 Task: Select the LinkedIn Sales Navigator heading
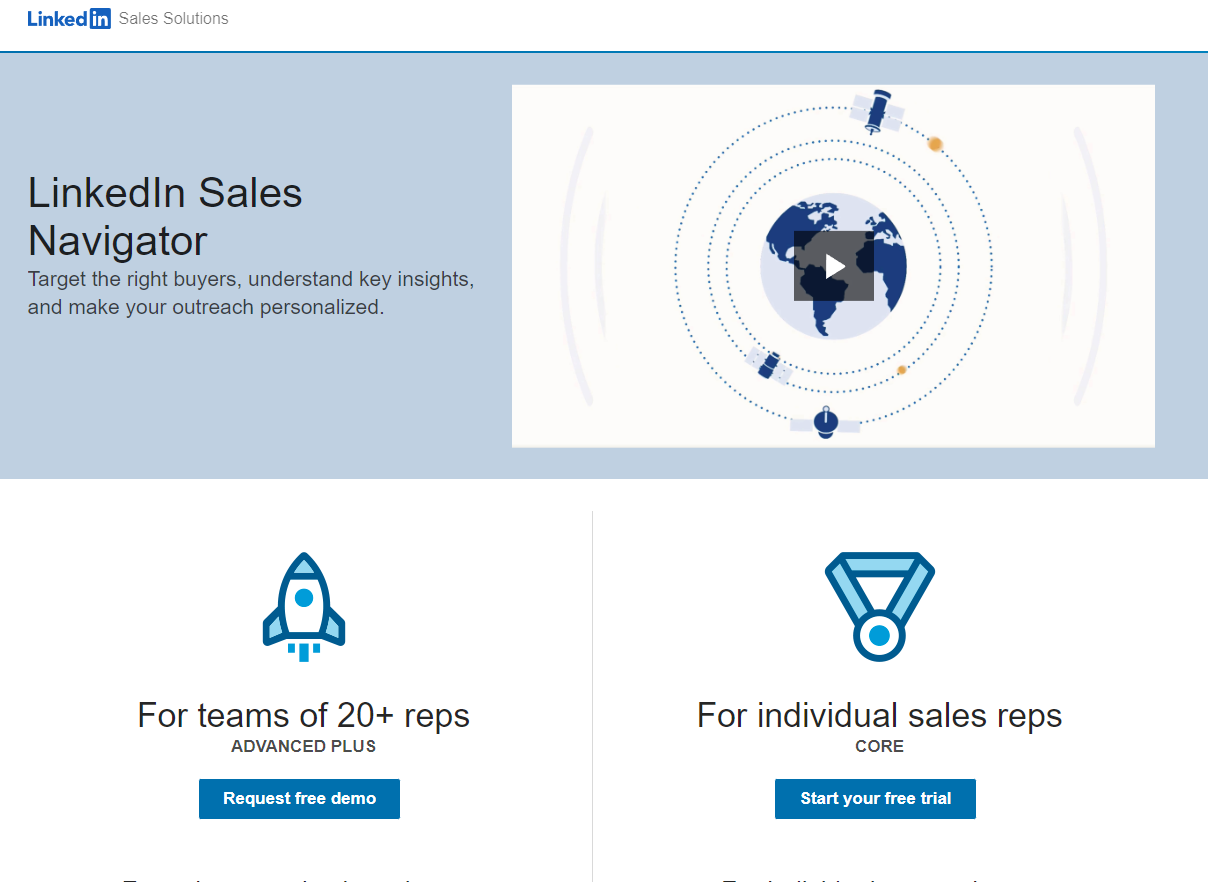[165, 217]
